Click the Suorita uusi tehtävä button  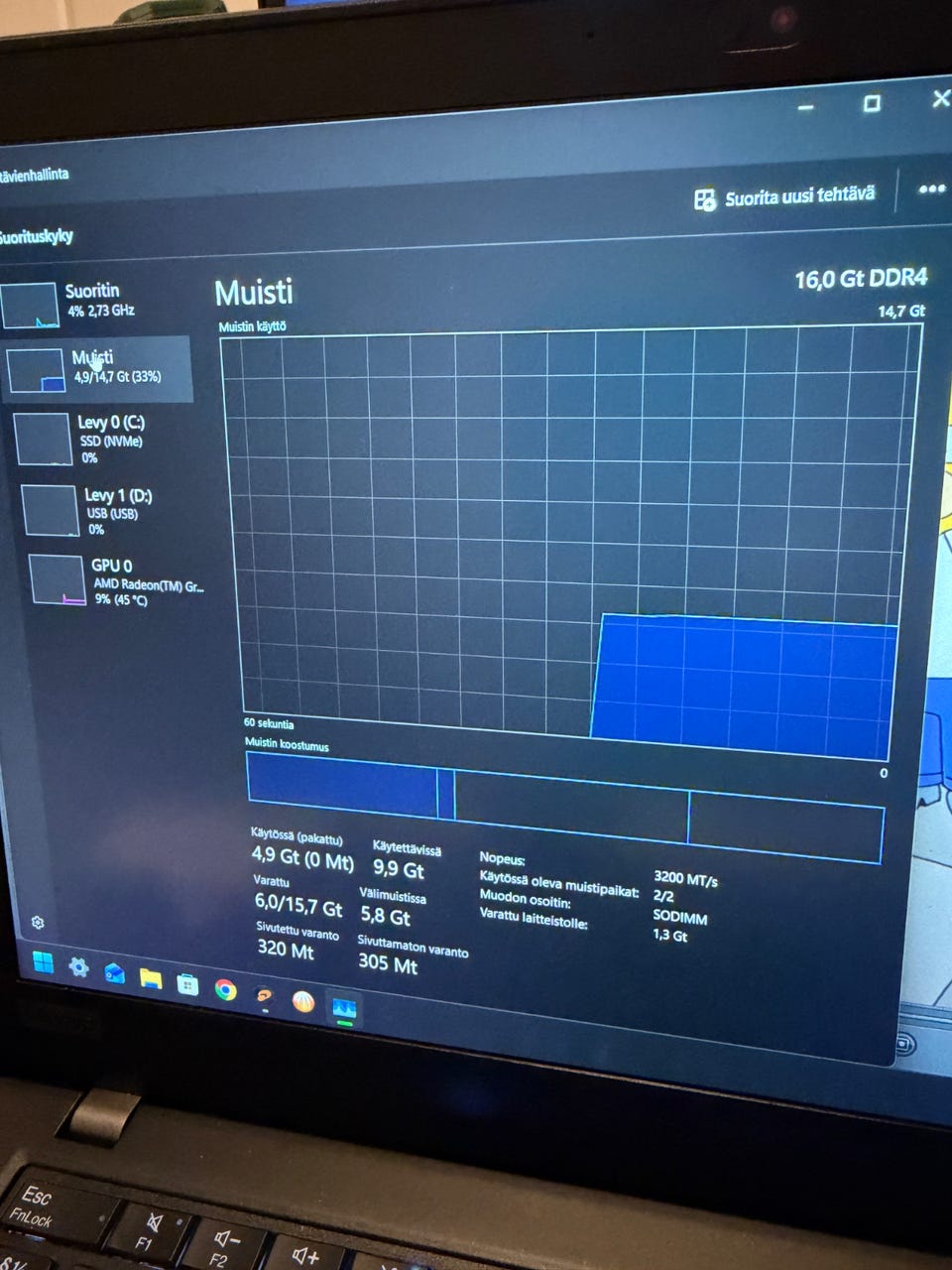click(x=784, y=196)
